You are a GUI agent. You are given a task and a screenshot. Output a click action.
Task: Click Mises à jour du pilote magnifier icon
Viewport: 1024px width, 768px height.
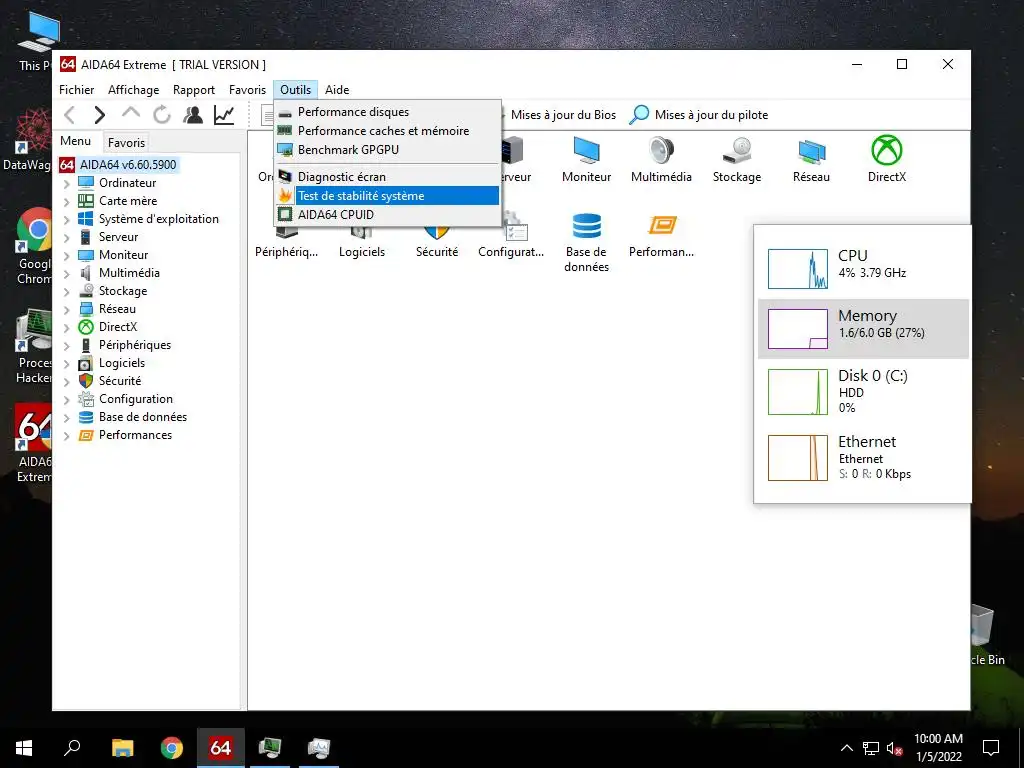639,114
